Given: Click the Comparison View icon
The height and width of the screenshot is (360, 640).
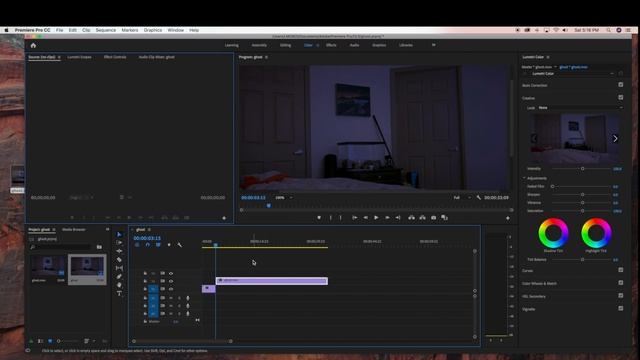Looking at the screenshot, I should pyautogui.click(x=444, y=218).
